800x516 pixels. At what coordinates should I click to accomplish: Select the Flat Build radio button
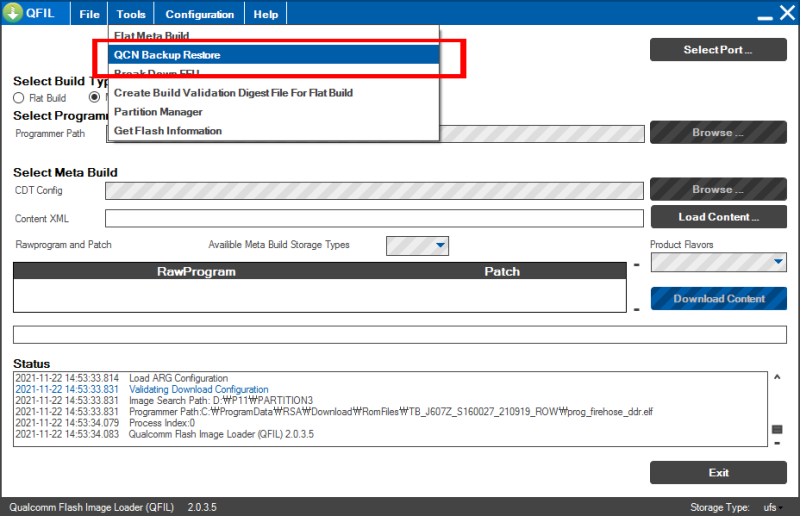click(18, 97)
